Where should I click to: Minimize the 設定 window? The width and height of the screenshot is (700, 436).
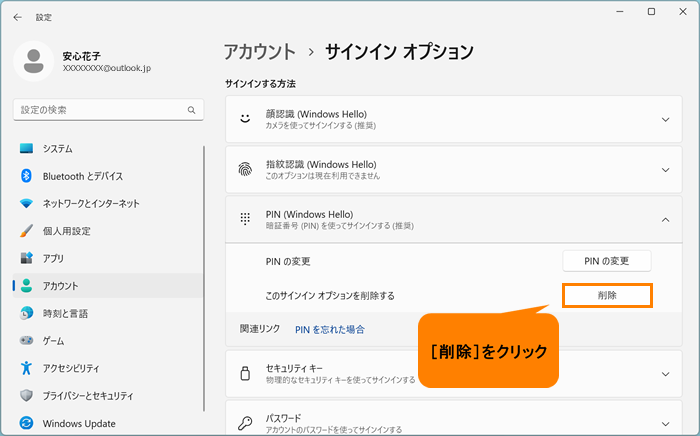pos(620,12)
